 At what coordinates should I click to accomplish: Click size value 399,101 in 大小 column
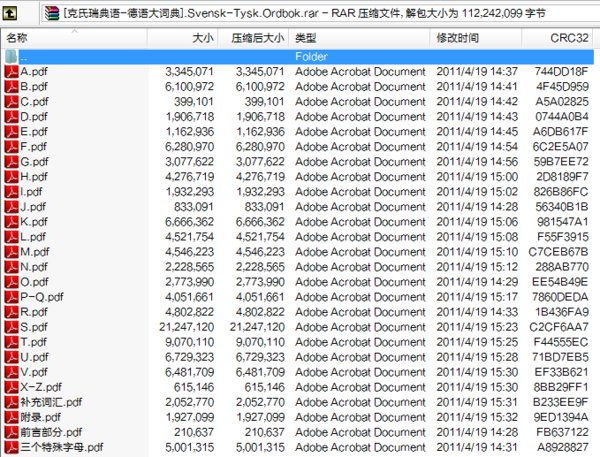[194, 101]
